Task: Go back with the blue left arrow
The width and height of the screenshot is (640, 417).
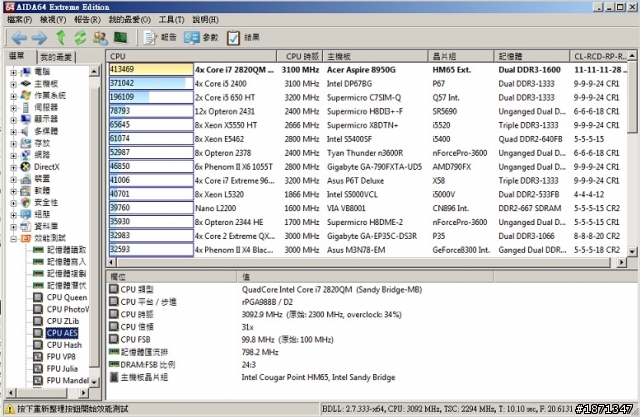Action: pos(19,38)
